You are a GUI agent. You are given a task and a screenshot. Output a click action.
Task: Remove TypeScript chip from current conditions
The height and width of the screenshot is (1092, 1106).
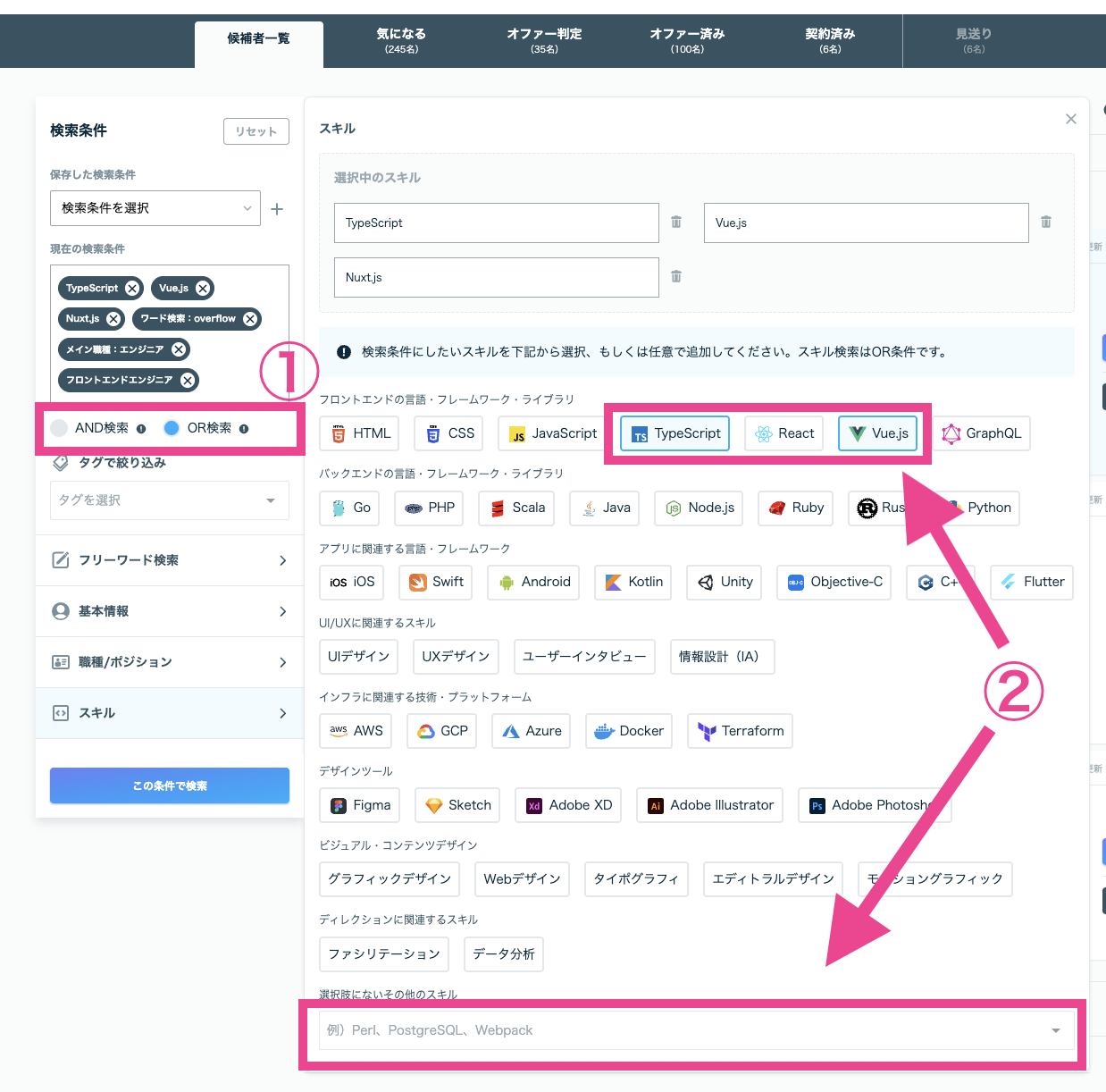[x=132, y=288]
